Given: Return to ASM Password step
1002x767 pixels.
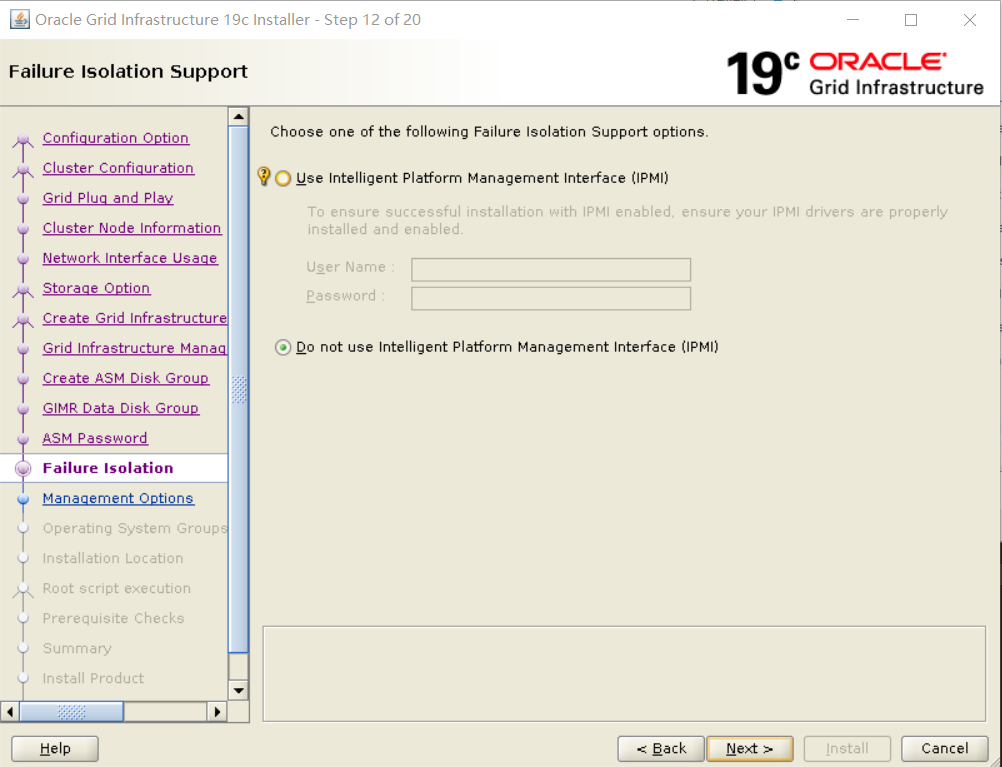Looking at the screenshot, I should click(95, 438).
